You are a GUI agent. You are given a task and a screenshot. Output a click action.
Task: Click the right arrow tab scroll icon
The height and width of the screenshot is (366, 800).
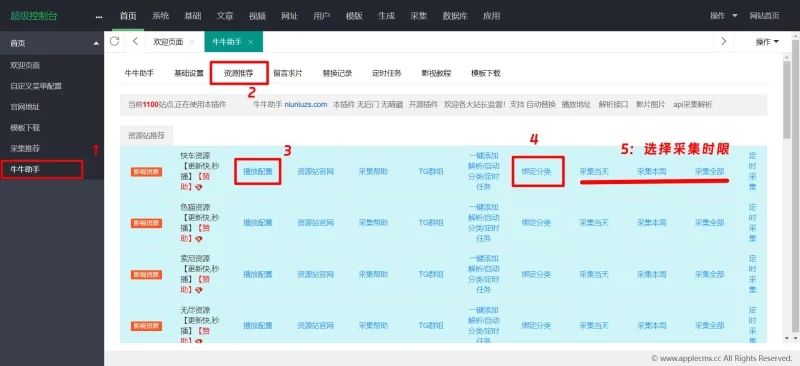[x=723, y=41]
